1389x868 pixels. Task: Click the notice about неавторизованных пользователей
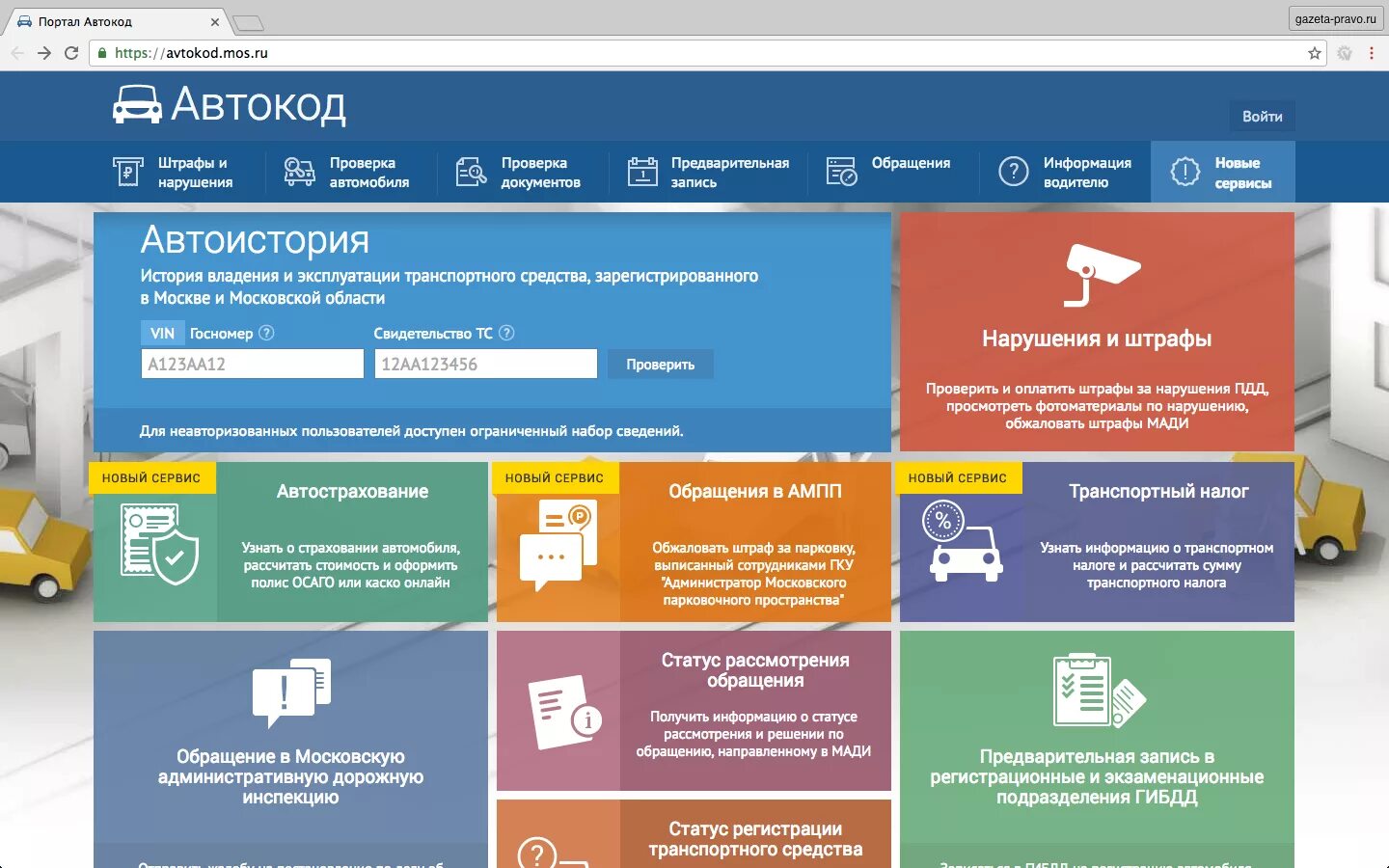pyautogui.click(x=411, y=431)
